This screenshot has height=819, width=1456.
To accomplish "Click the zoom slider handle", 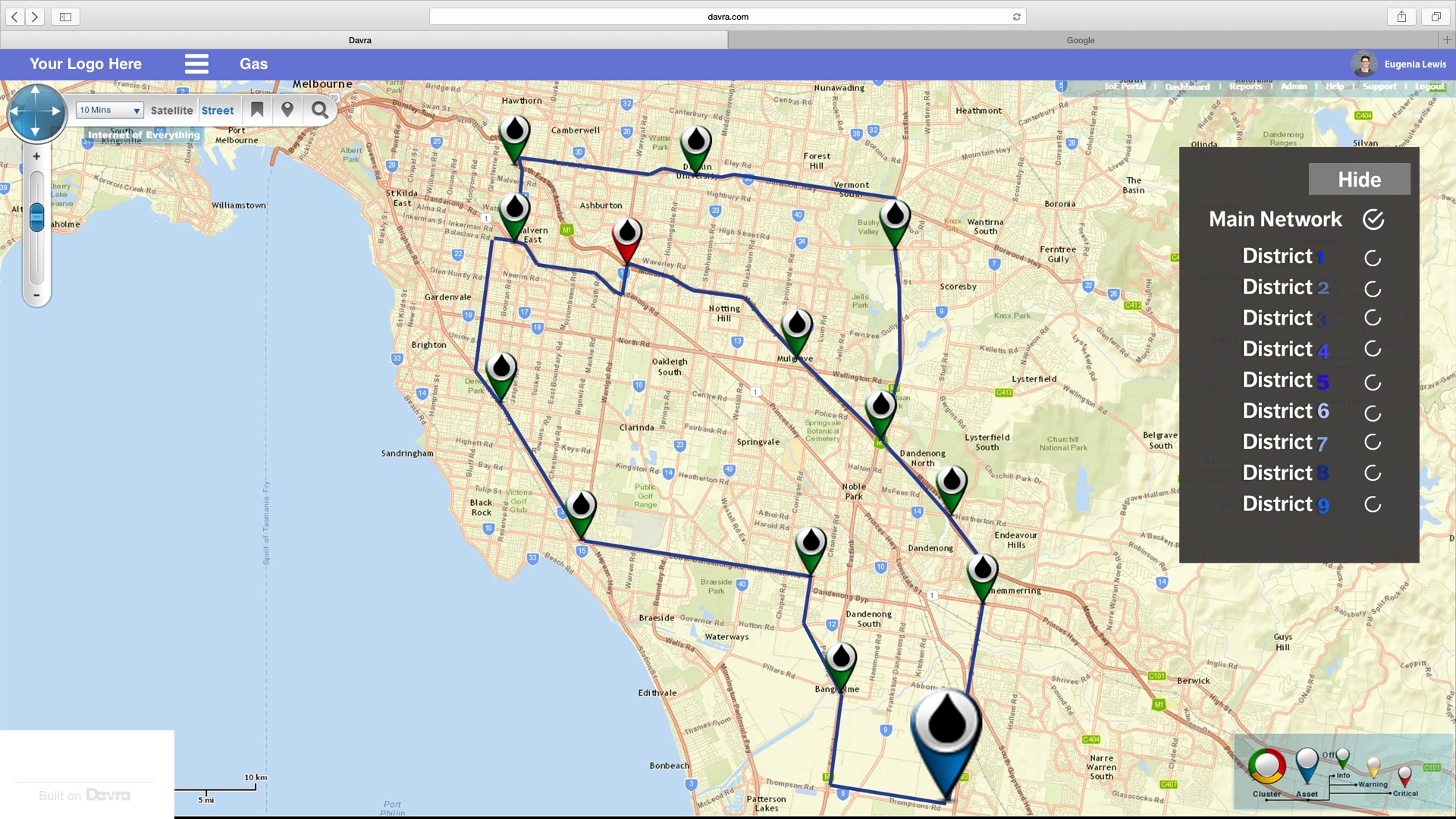I will point(36,218).
